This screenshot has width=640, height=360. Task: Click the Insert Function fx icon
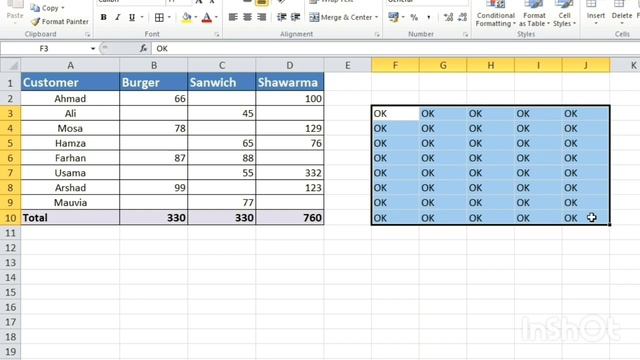143,48
